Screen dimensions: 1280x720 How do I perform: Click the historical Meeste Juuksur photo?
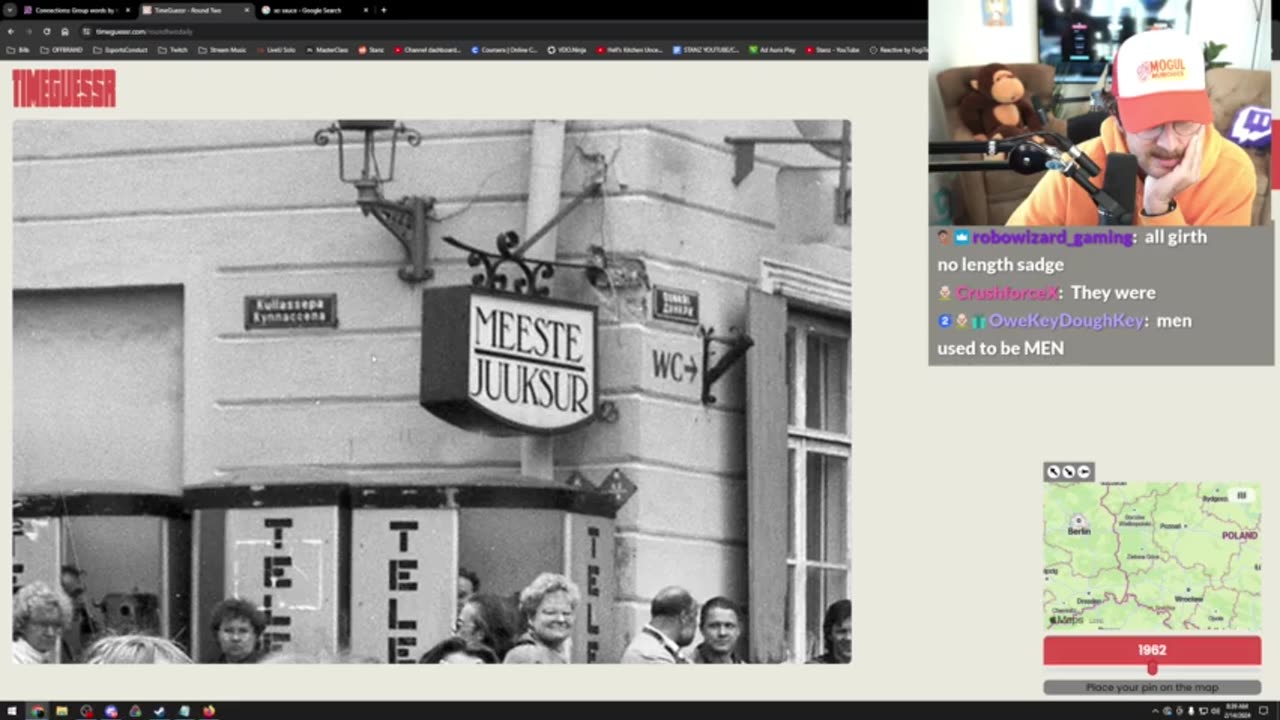[x=432, y=392]
